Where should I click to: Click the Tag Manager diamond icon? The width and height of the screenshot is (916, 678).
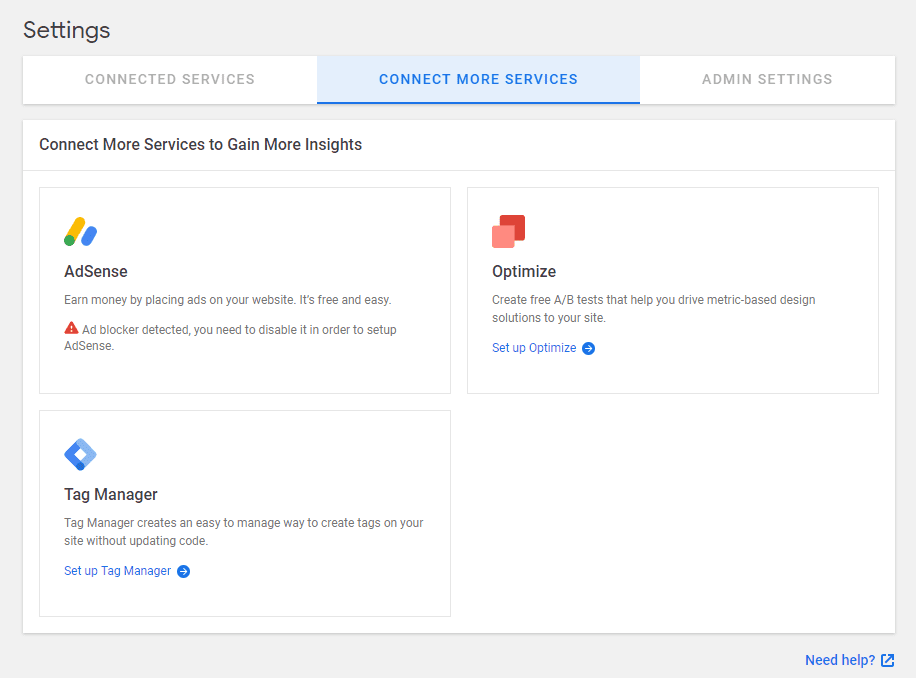click(80, 453)
